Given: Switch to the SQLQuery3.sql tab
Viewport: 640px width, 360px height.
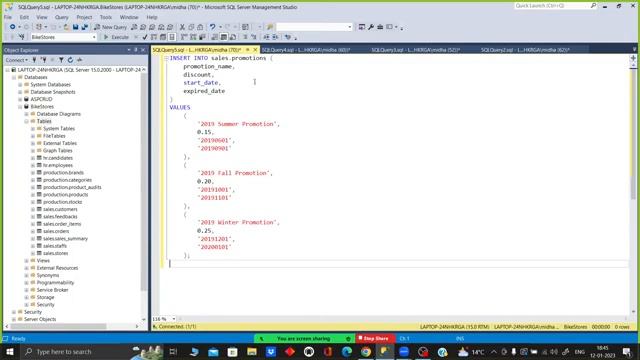Looking at the screenshot, I should (x=416, y=50).
